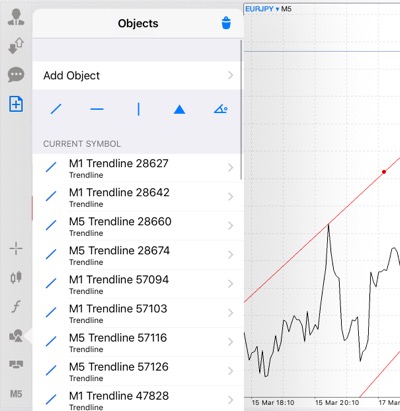Open M1 Trendline 47828 object
This screenshot has width=400, height=411.
[x=138, y=399]
